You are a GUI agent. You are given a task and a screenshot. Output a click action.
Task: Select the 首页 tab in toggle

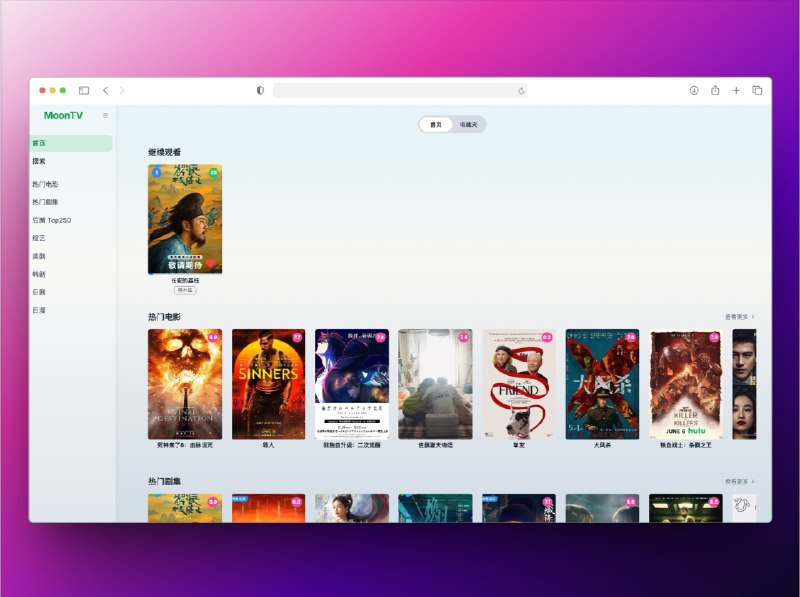435,125
